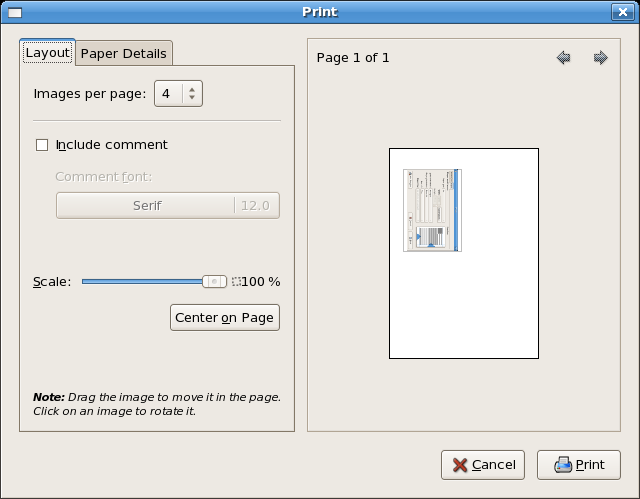Click the Print button with printer icon
The width and height of the screenshot is (640, 499).
click(x=579, y=465)
